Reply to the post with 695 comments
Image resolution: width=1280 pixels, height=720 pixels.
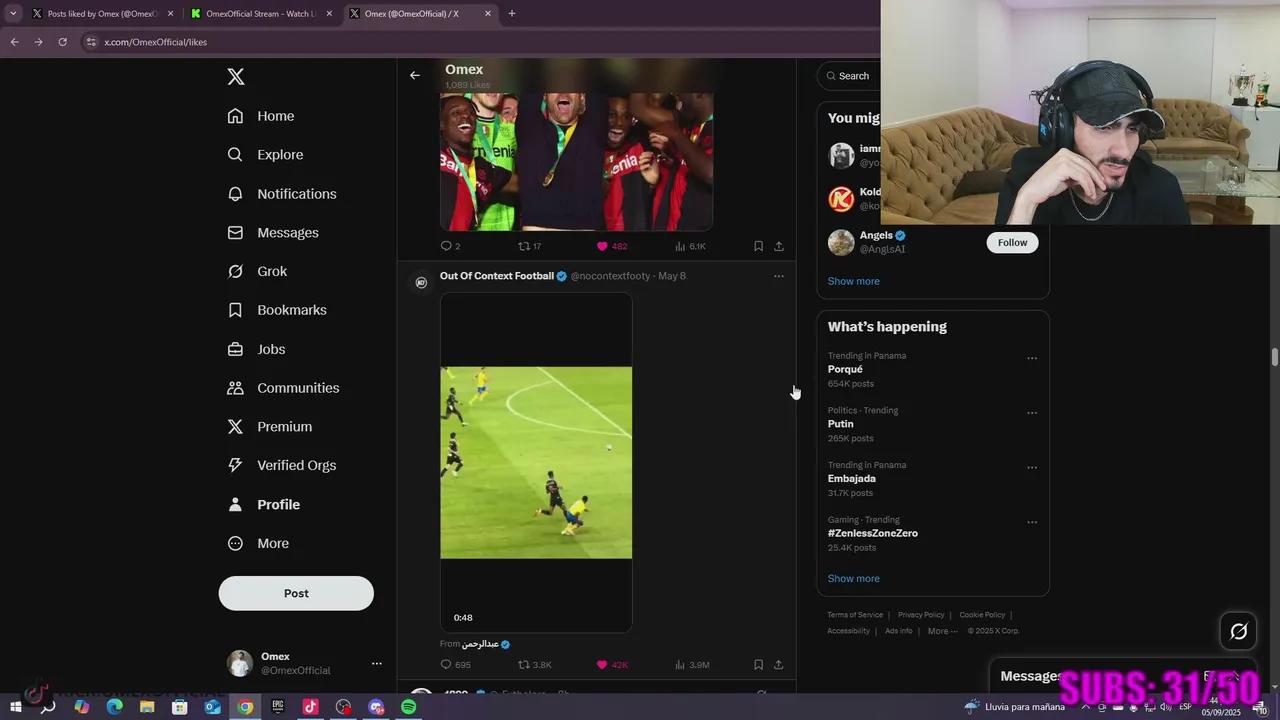pyautogui.click(x=455, y=665)
